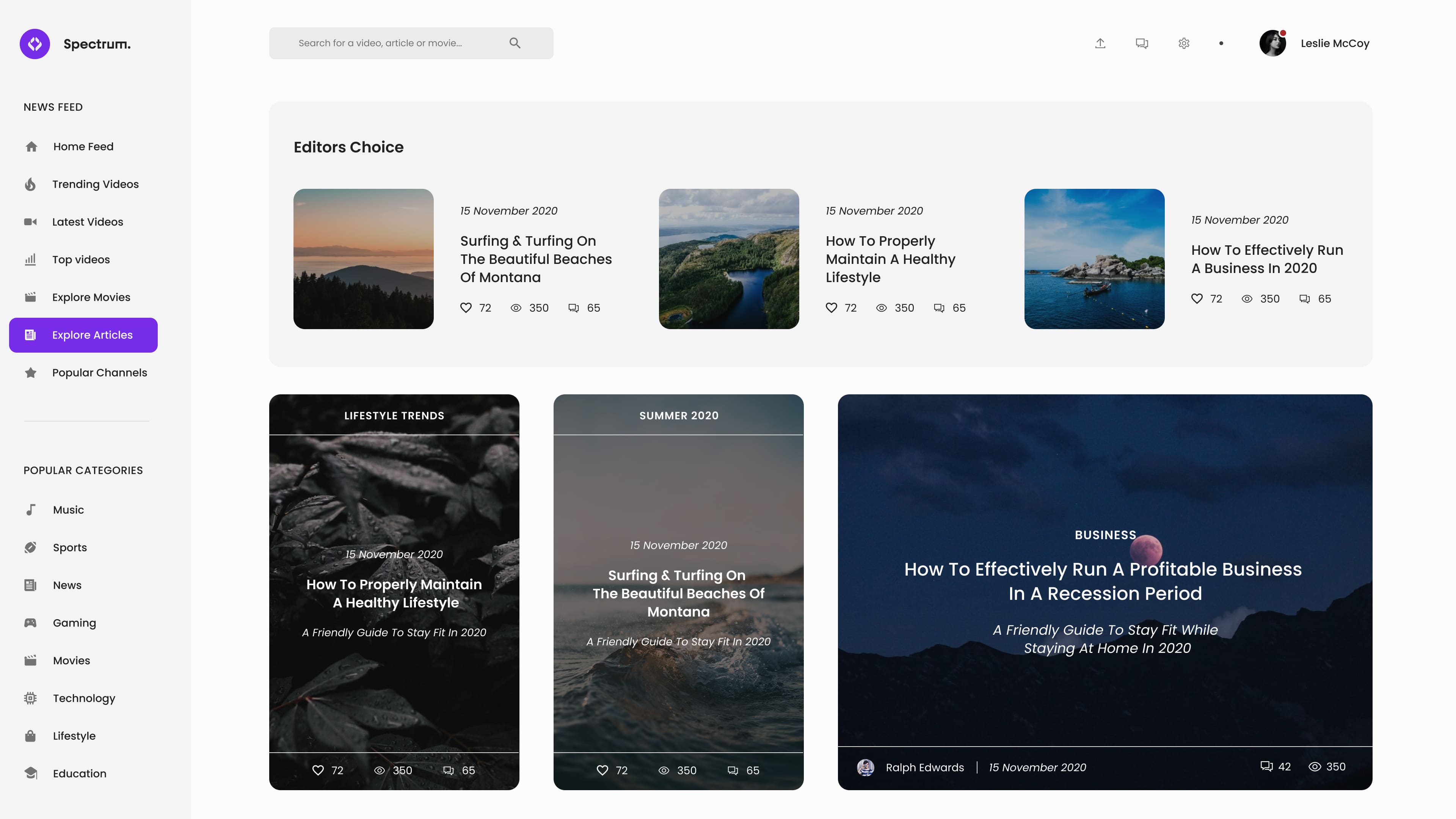Click the News newspaper icon
Viewport: 1456px width, 819px height.
pos(30,585)
